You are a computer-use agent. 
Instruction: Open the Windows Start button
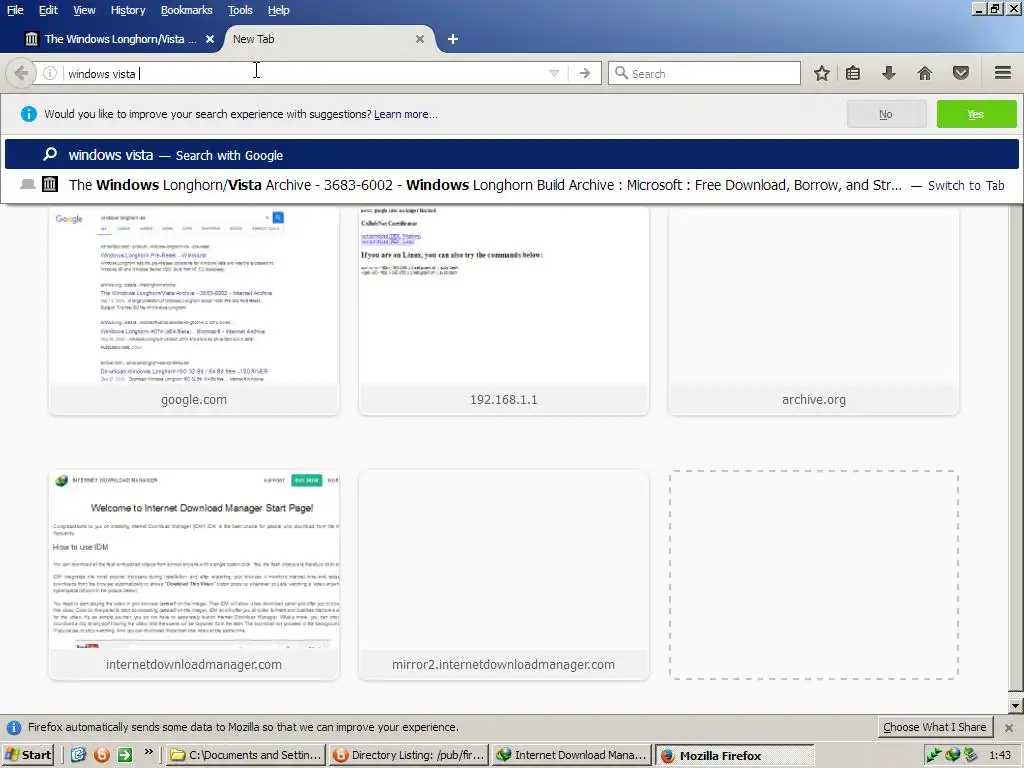tap(27, 755)
